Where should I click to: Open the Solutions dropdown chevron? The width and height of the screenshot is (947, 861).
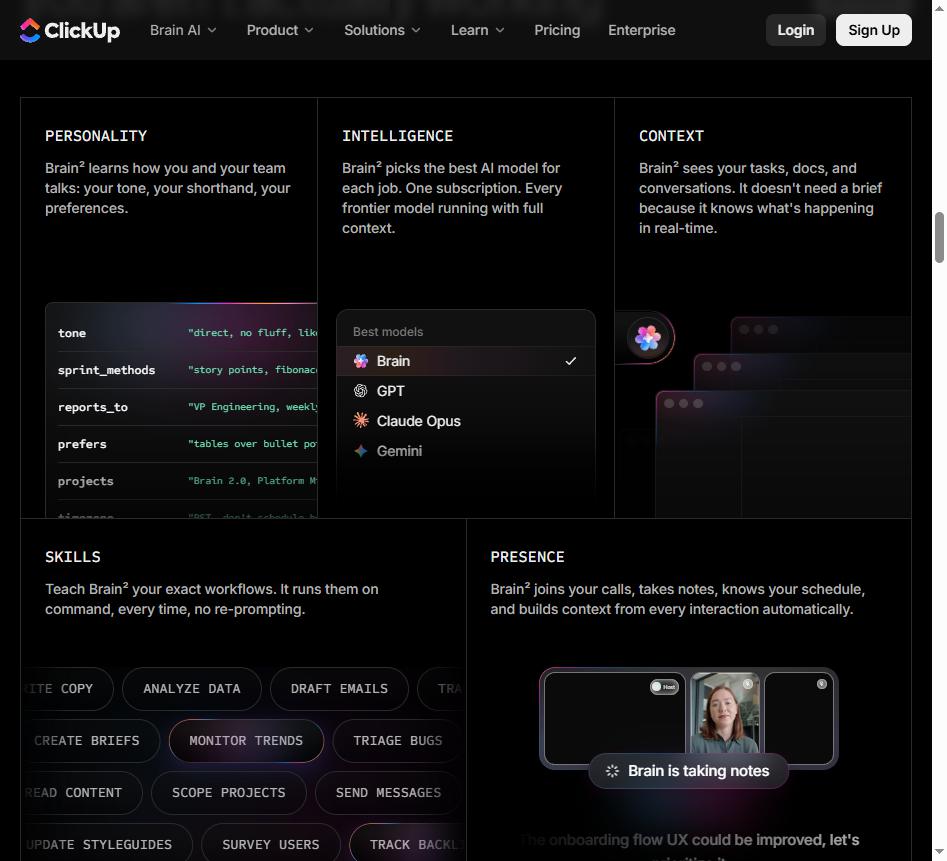pyautogui.click(x=416, y=30)
